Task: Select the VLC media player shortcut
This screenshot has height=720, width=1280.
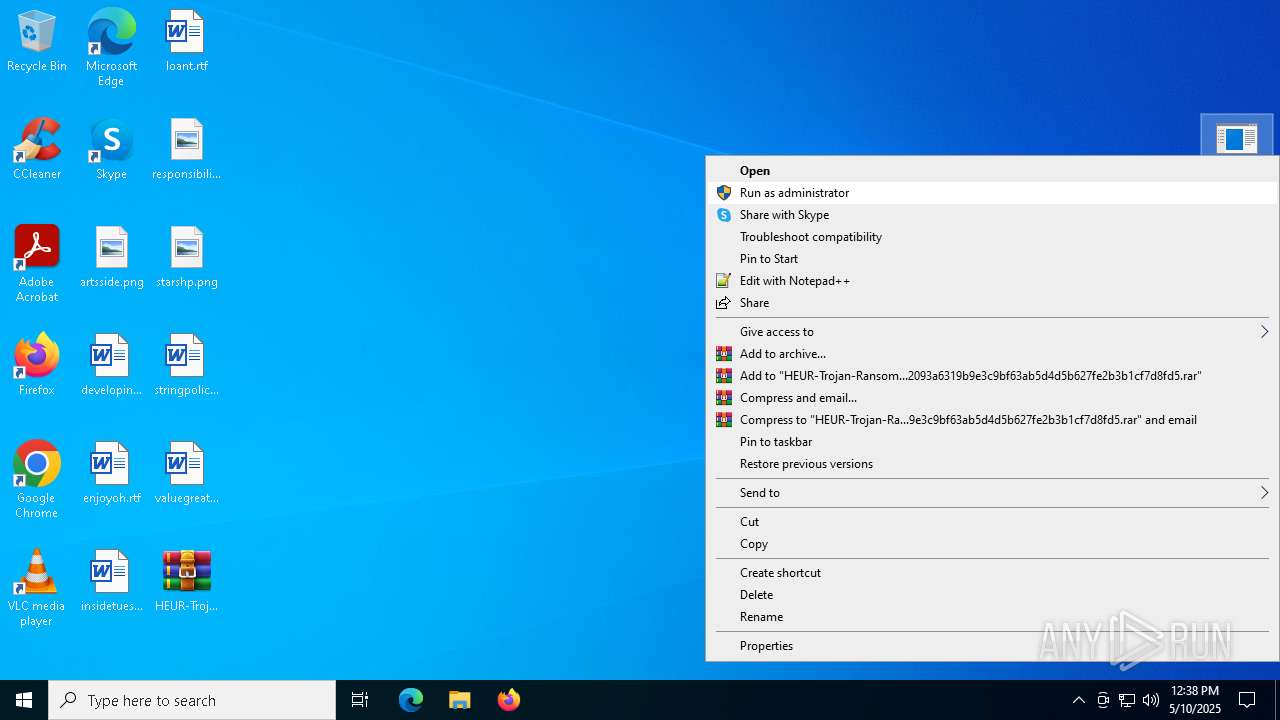Action: point(37,587)
